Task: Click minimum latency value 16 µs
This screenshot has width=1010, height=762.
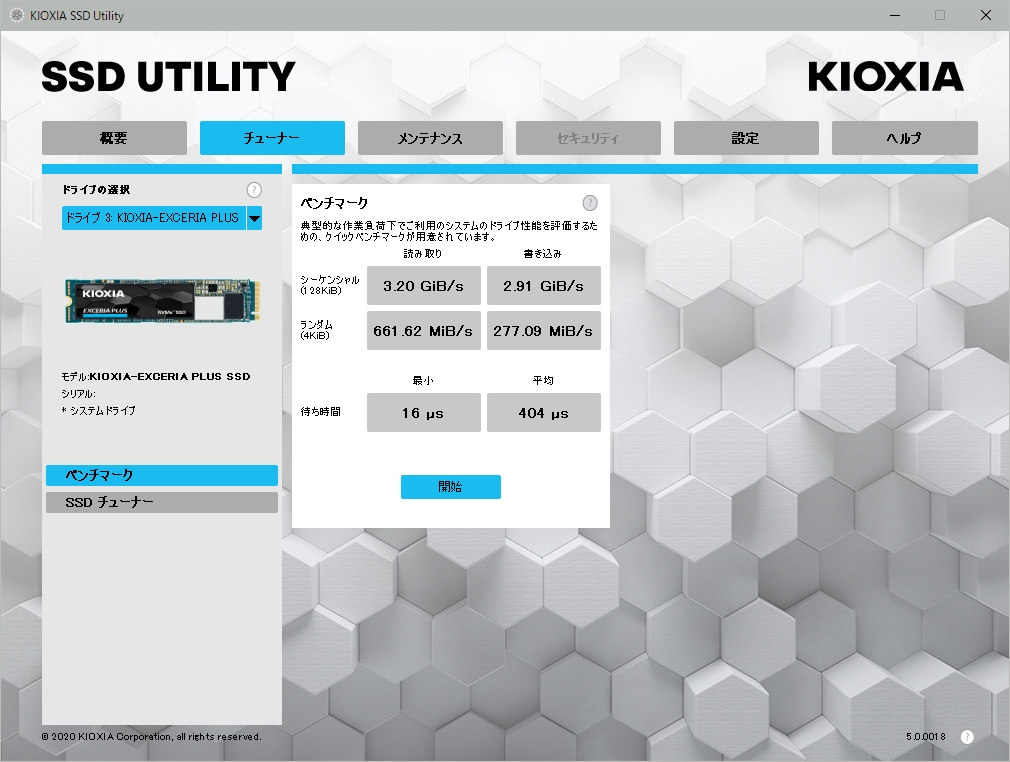Action: click(x=424, y=412)
